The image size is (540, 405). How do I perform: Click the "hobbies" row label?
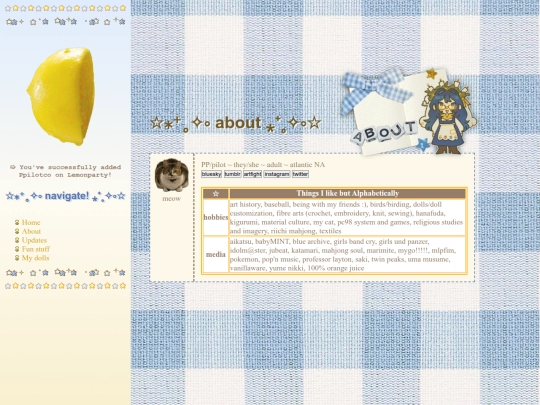[216, 217]
